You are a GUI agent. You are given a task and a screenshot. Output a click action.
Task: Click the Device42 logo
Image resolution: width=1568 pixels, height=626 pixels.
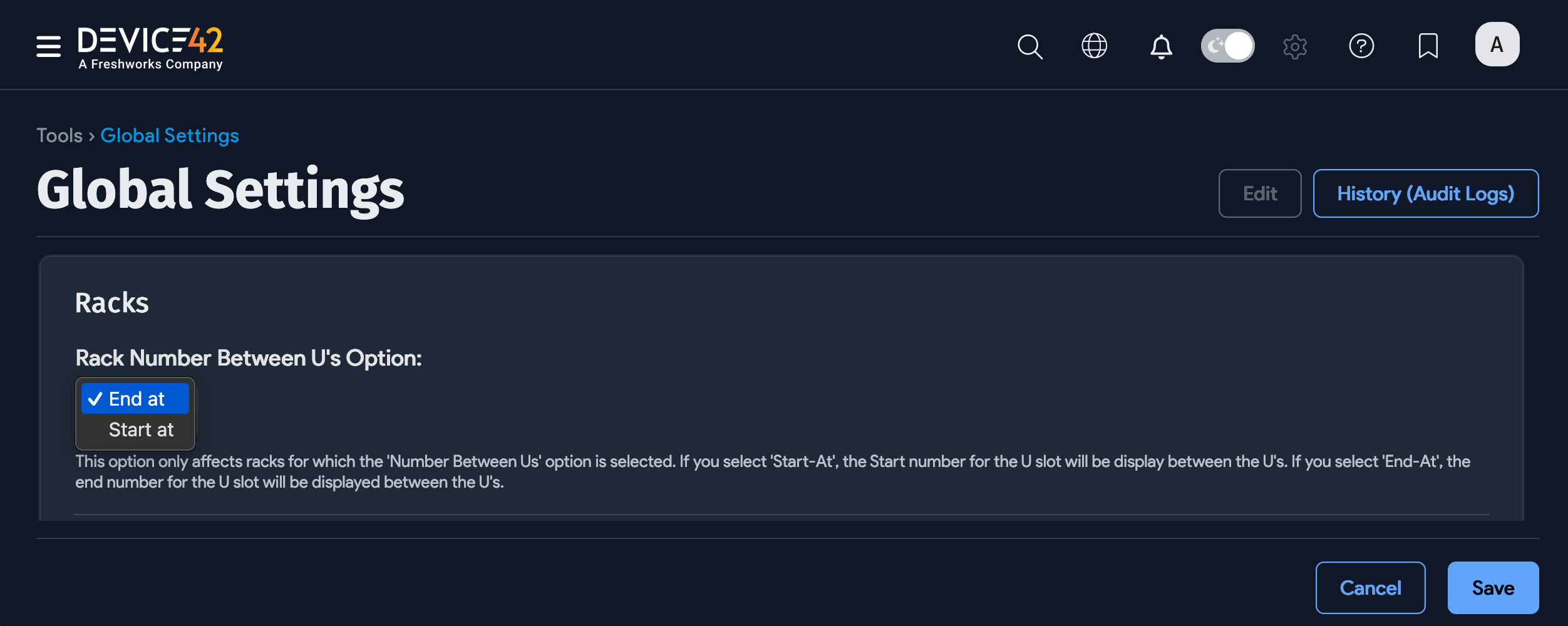[x=150, y=47]
